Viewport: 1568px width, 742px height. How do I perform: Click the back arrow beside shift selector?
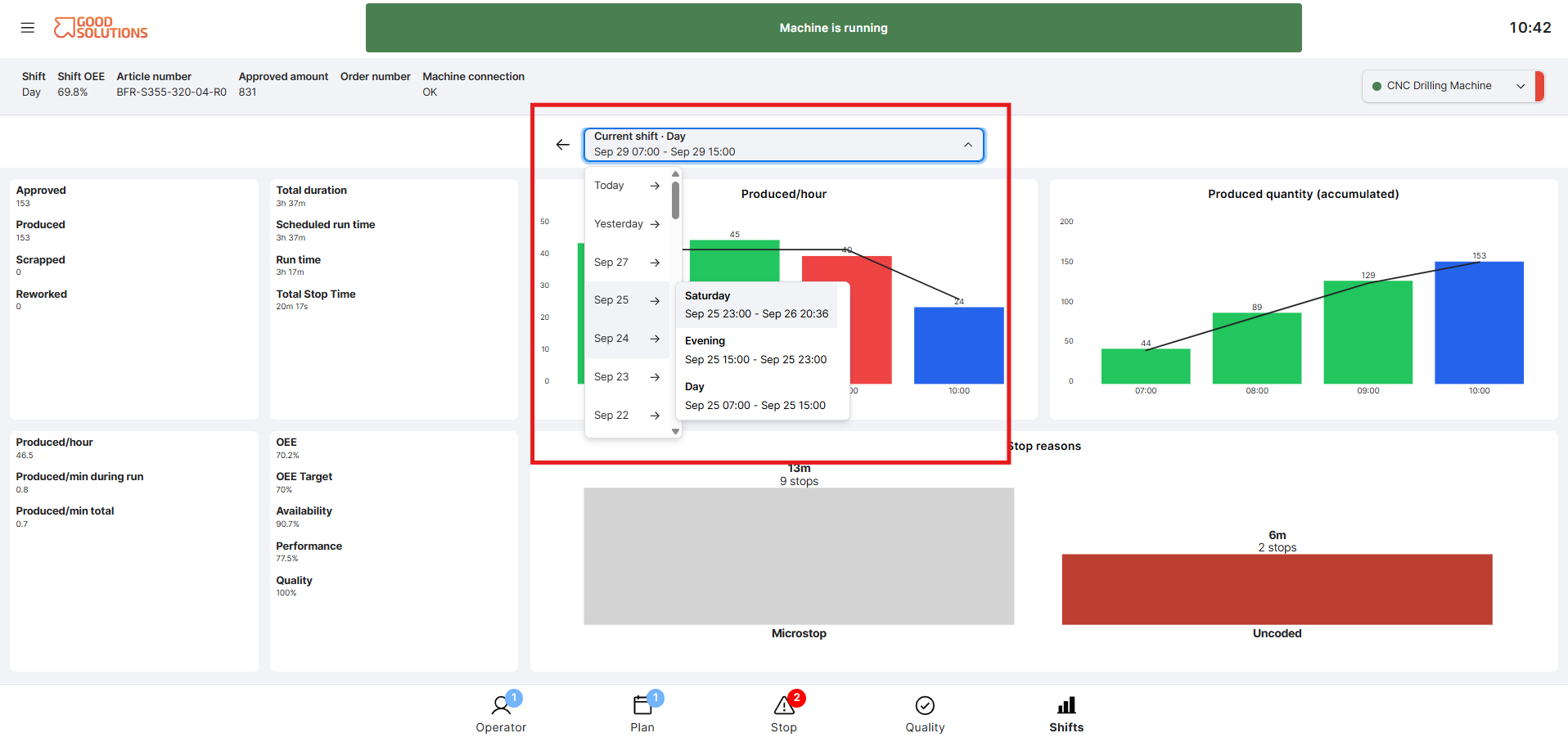click(x=562, y=145)
